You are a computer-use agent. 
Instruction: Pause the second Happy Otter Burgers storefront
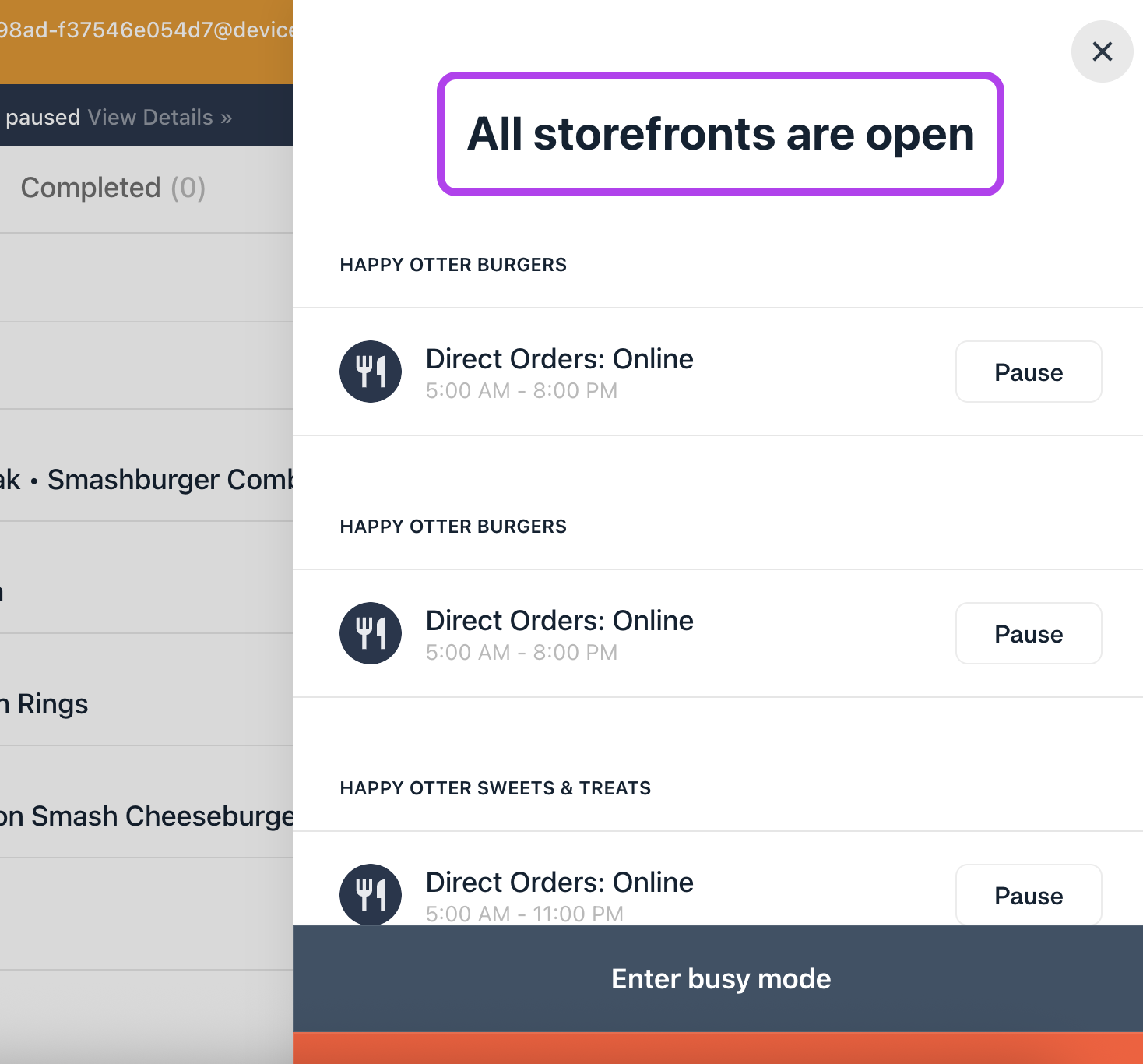(1028, 634)
